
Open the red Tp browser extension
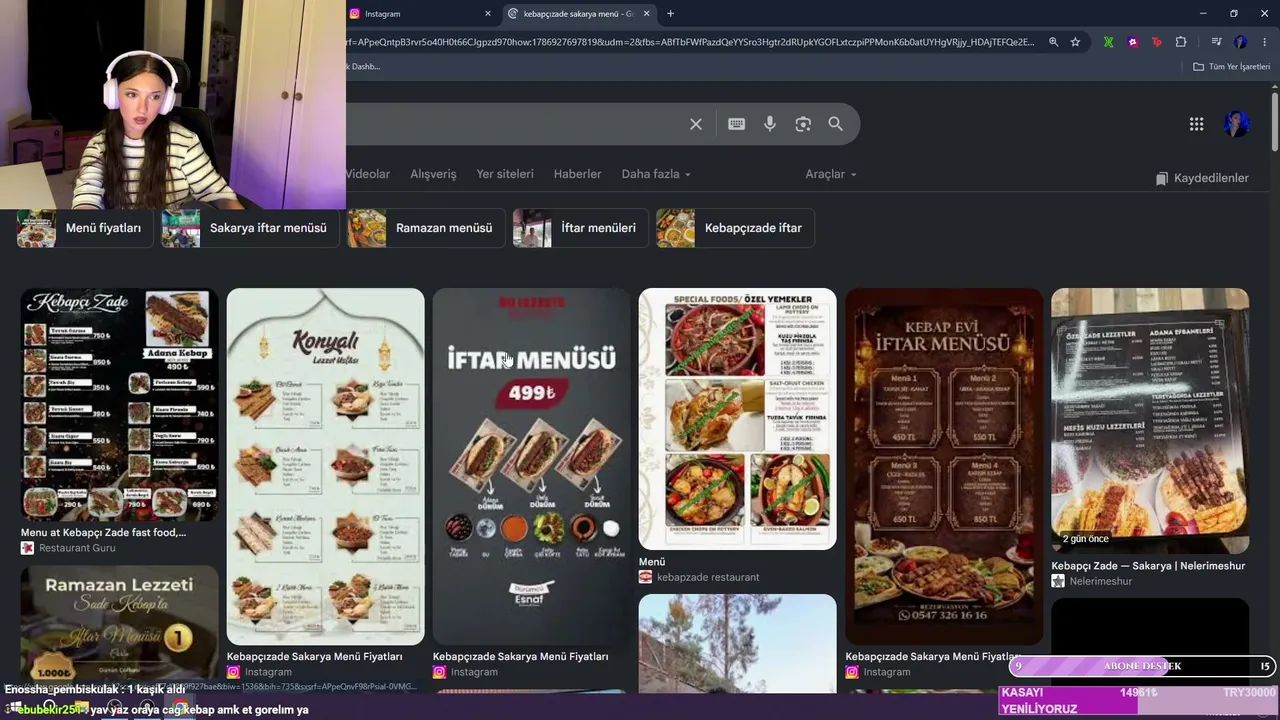pos(1157,42)
